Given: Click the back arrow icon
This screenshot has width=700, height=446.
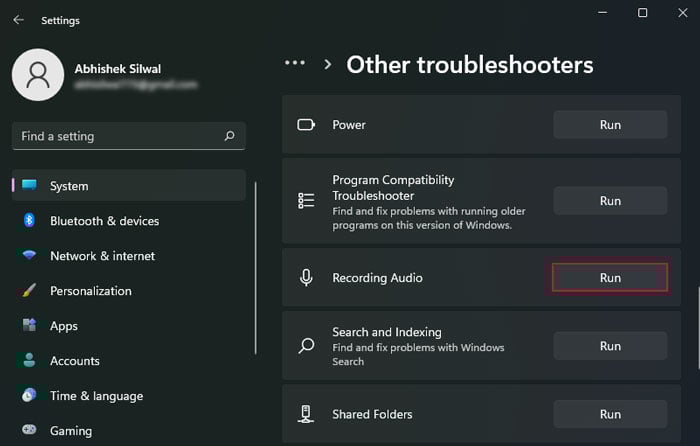Looking at the screenshot, I should tap(18, 20).
